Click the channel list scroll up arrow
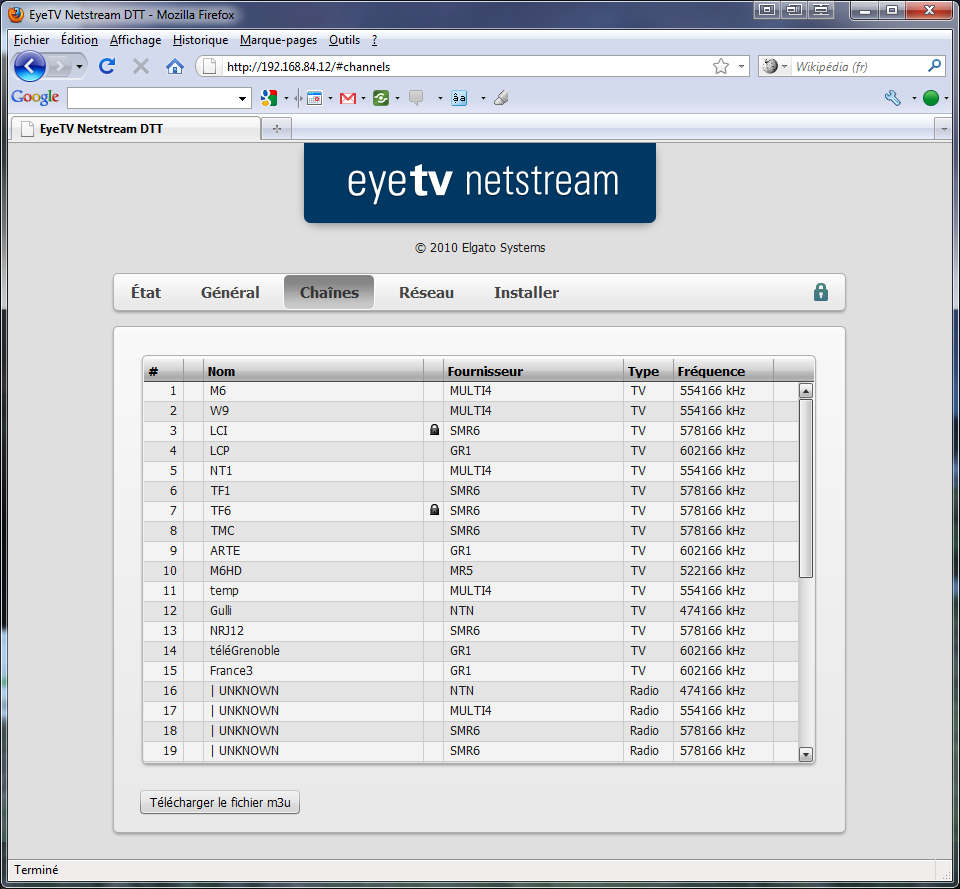Image resolution: width=960 pixels, height=889 pixels. (x=806, y=391)
